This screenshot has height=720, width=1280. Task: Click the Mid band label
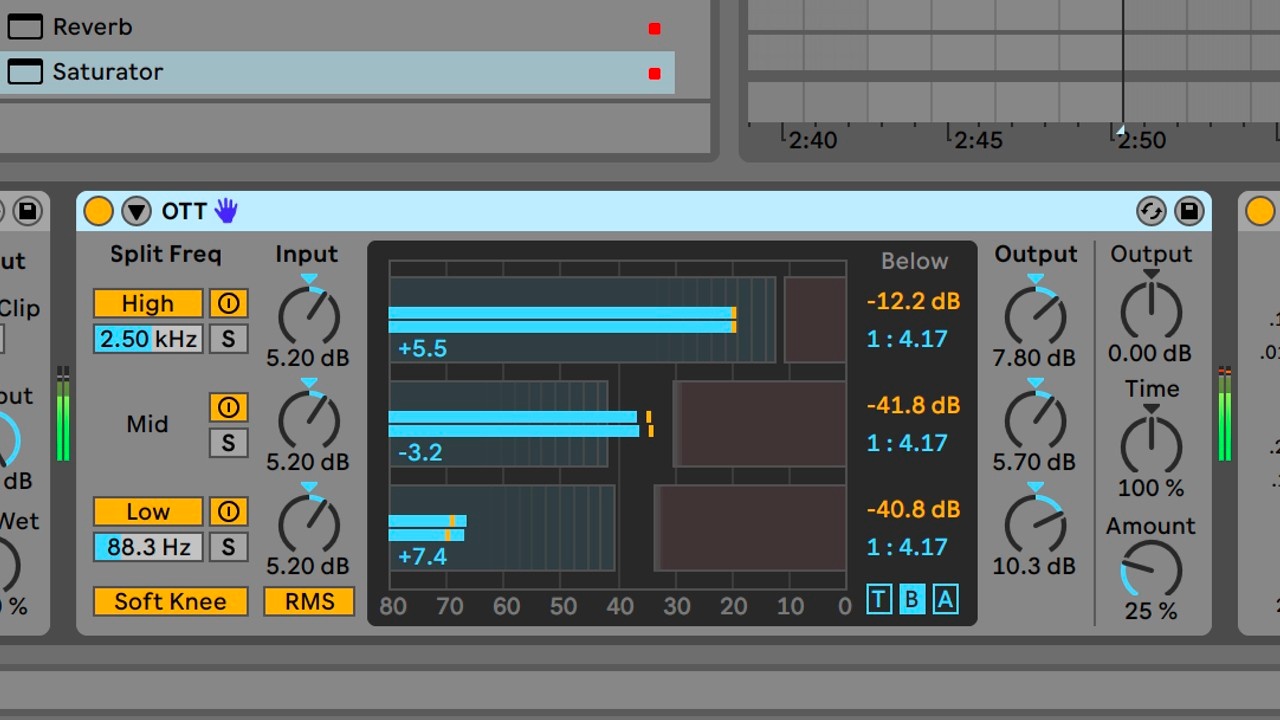point(147,424)
